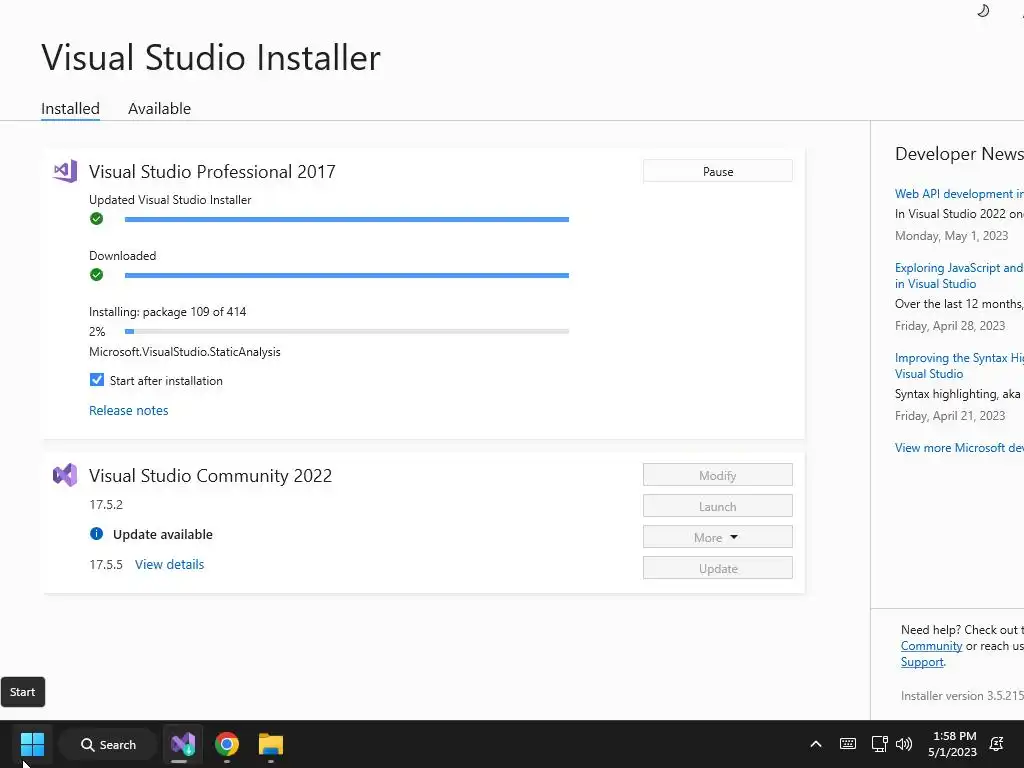Open Exploring JavaScript news article
Viewport: 1024px width, 768px height.
click(959, 276)
